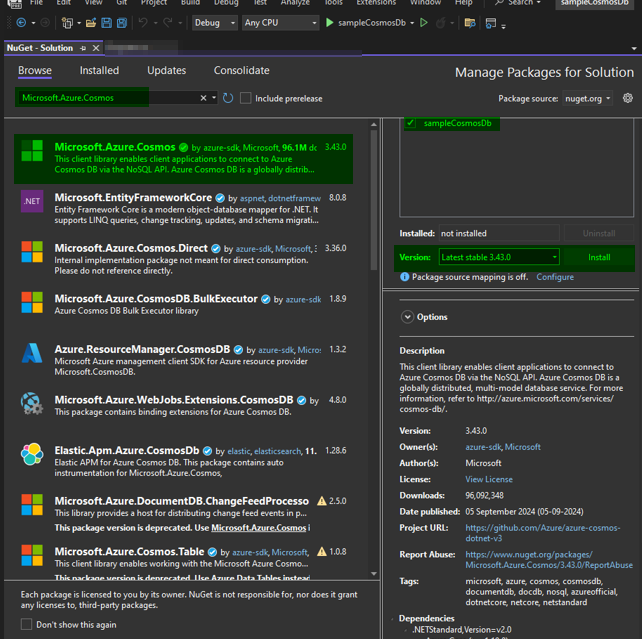This screenshot has width=642, height=639.
Task: Click the Microsoft.Azure.Cosmos green package icon
Action: [x=32, y=151]
